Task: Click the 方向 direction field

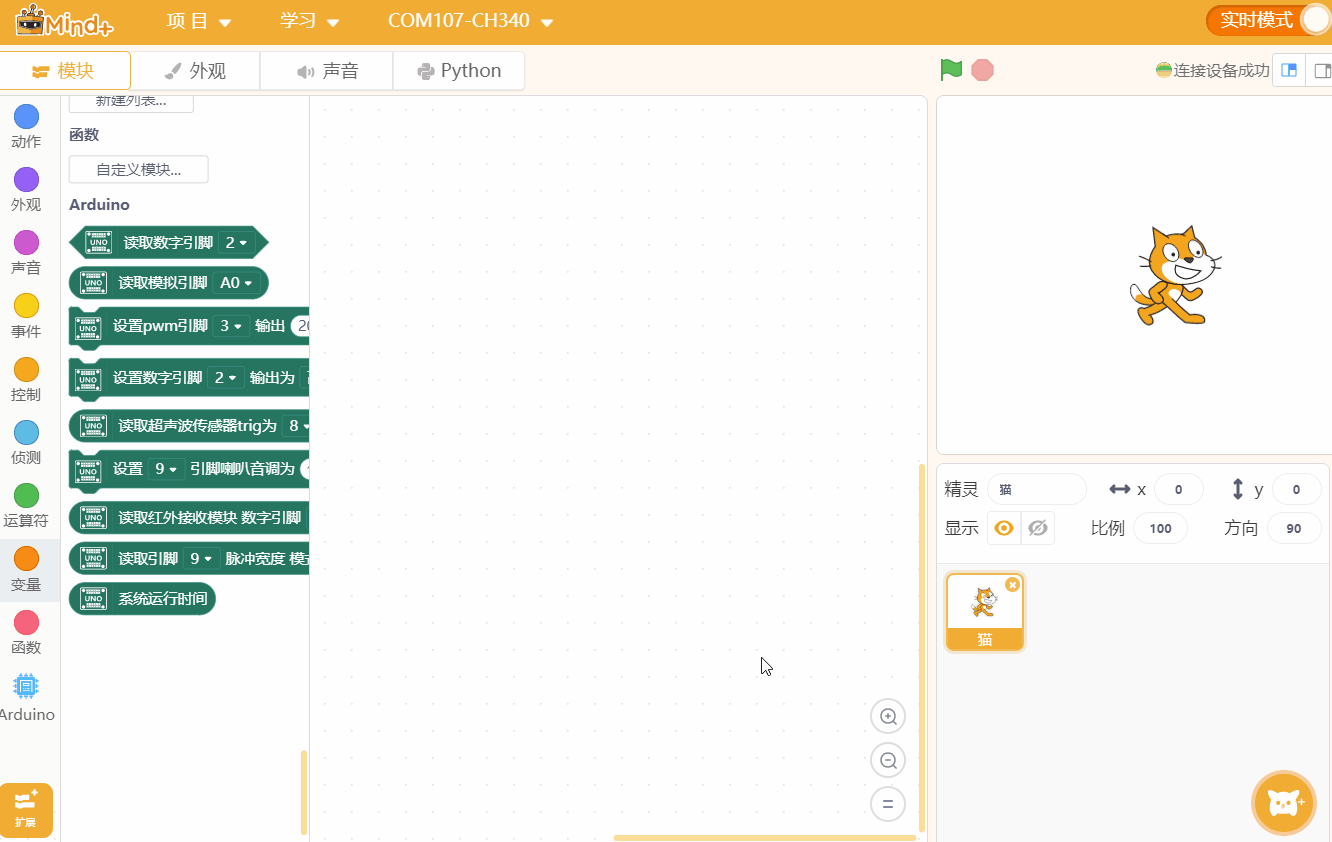Action: click(x=1294, y=528)
